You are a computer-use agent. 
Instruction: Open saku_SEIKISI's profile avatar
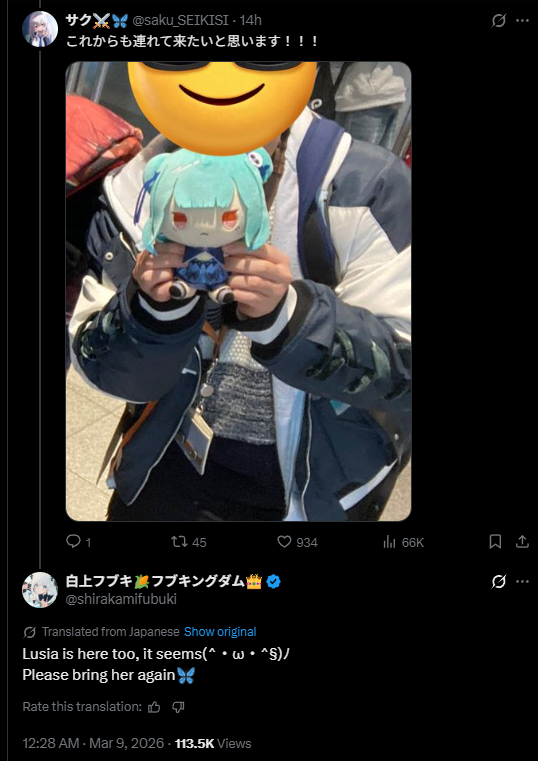pos(40,29)
